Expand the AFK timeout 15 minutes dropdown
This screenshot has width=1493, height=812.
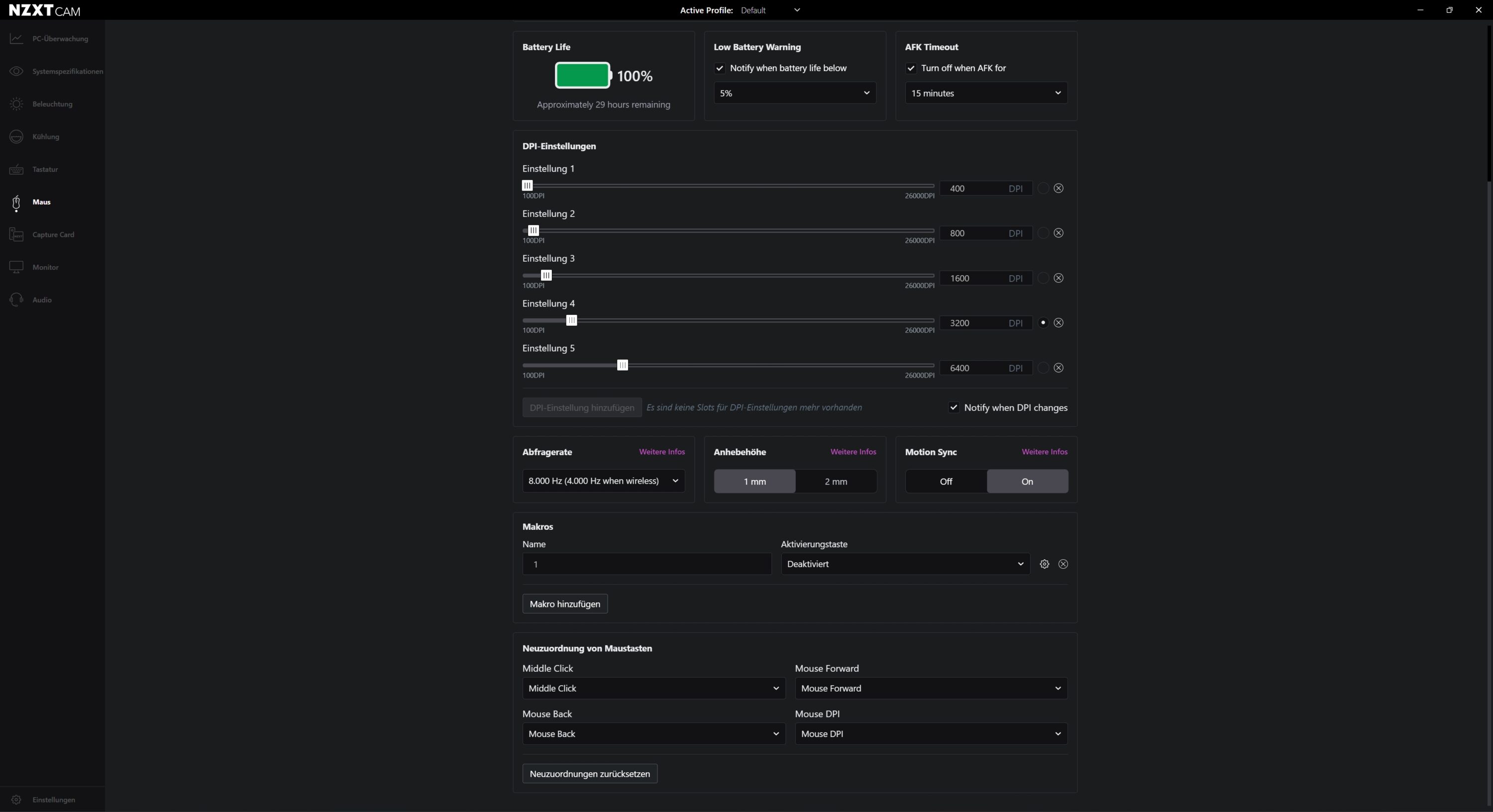click(985, 94)
